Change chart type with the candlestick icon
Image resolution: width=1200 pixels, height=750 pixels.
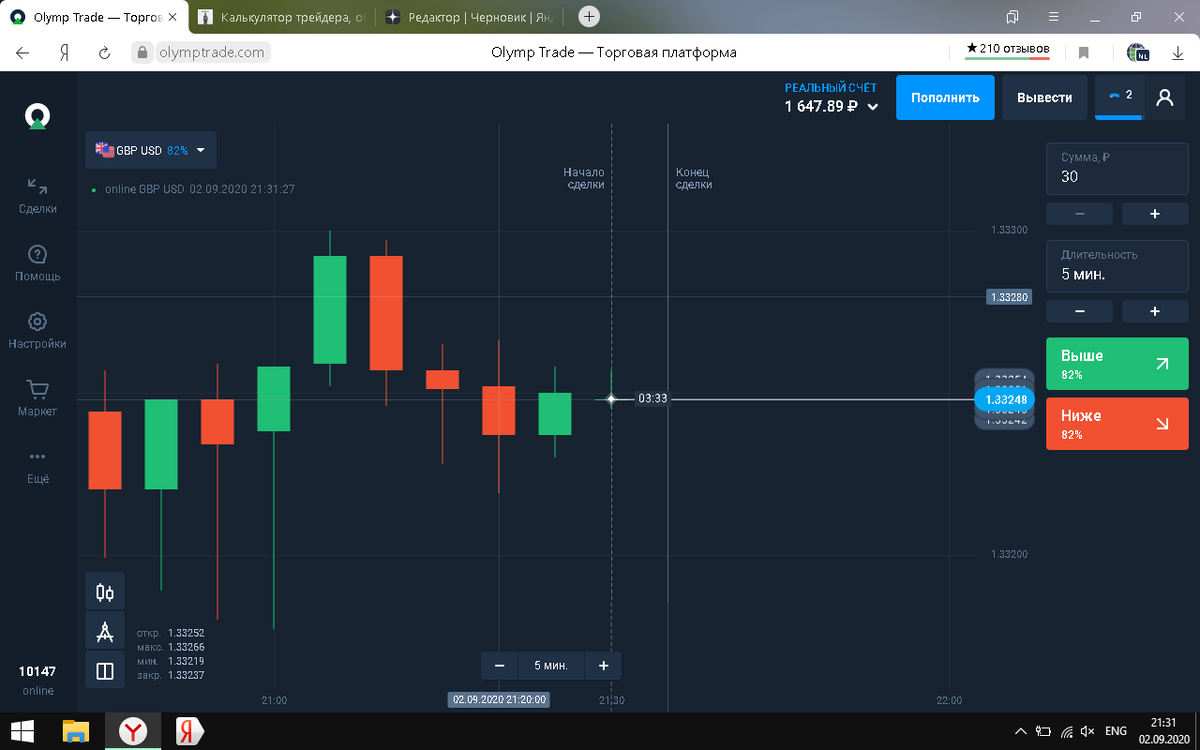[x=105, y=591]
